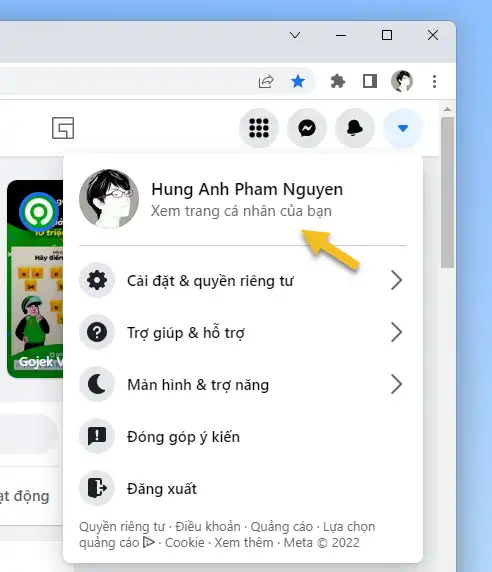This screenshot has height=572, width=492.
Task: Maximize the Chrome window
Action: coord(387,35)
